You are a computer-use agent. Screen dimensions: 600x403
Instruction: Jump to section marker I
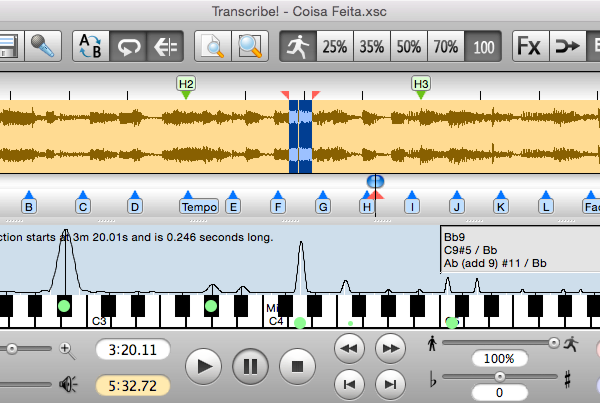412,207
